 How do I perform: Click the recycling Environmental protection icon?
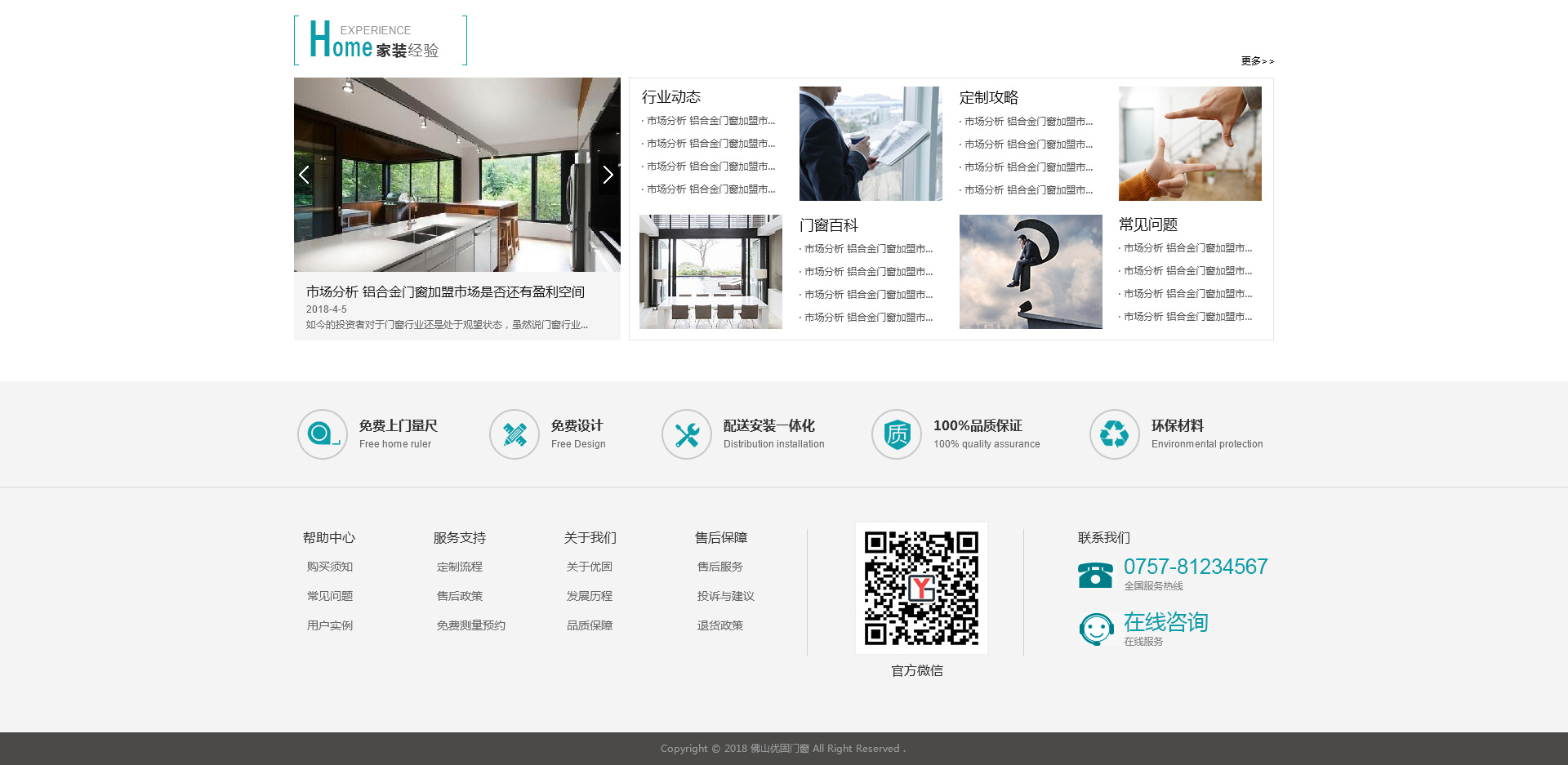[1114, 434]
